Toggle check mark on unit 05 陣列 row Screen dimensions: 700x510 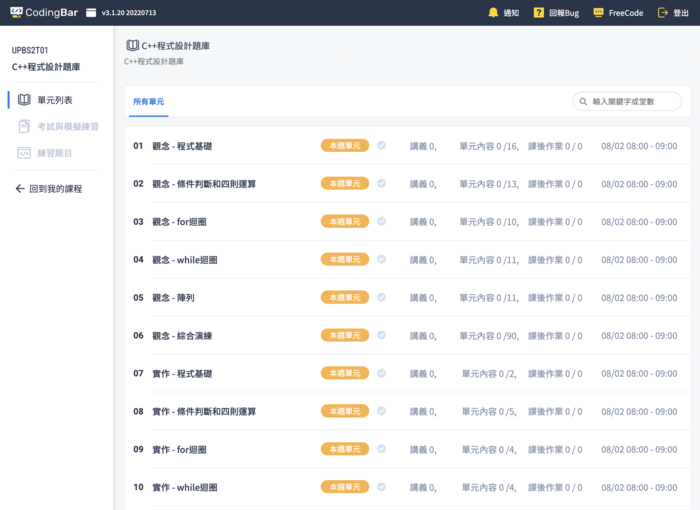[x=381, y=297]
